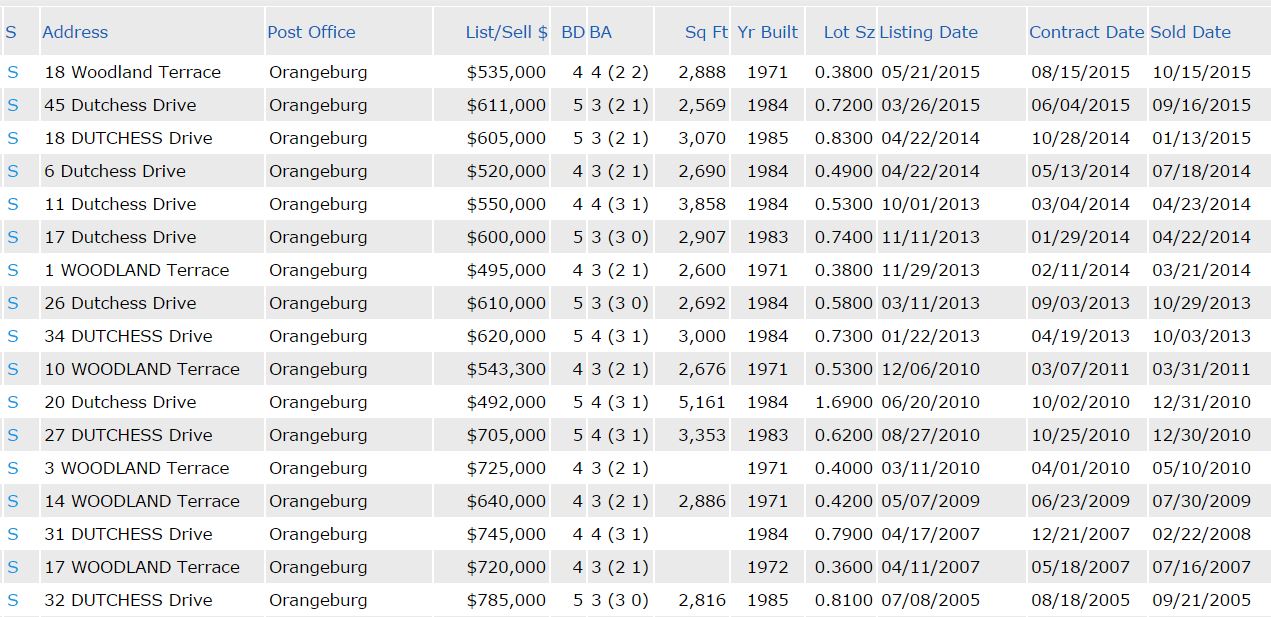
Task: Open status S link for 18 Woodland Terrace
Action: click(13, 72)
